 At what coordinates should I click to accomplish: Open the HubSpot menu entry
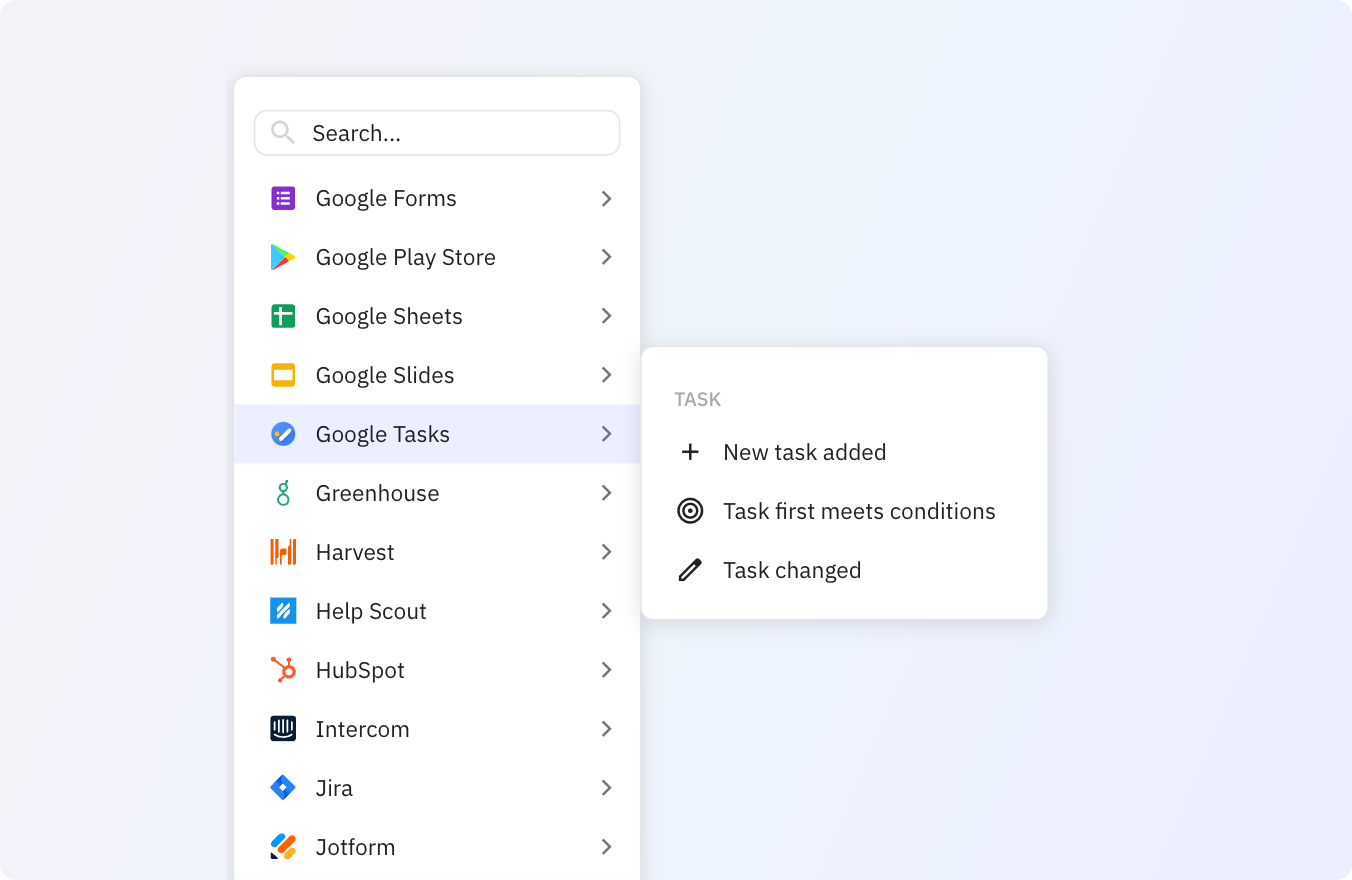click(437, 670)
